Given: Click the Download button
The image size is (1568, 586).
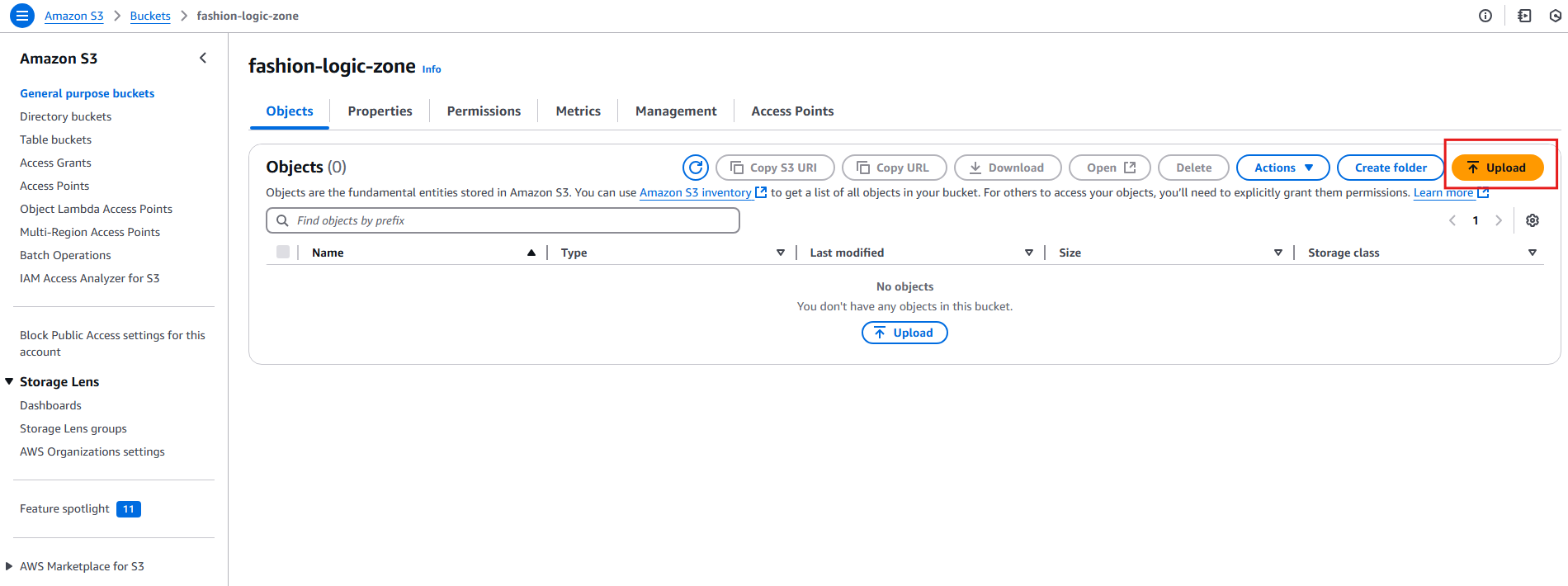Looking at the screenshot, I should [x=1008, y=168].
